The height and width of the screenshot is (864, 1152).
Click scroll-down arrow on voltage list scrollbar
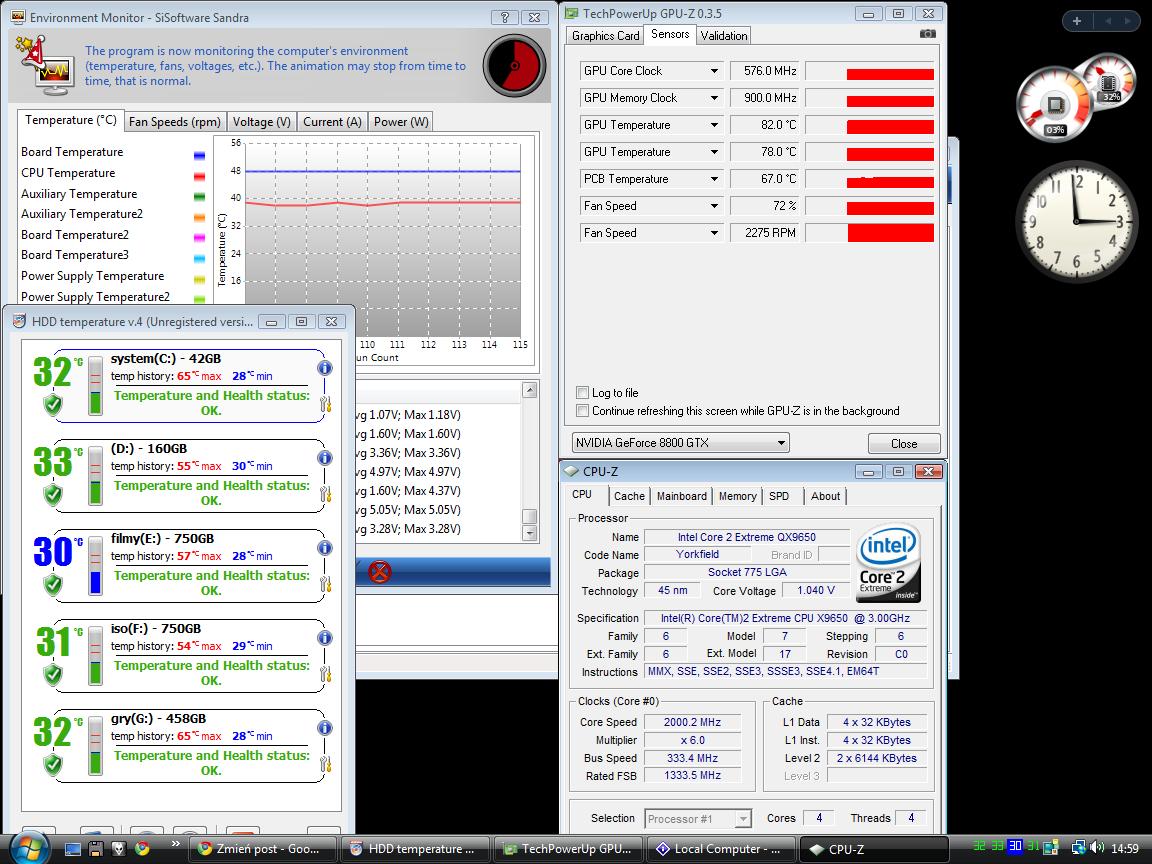point(530,534)
